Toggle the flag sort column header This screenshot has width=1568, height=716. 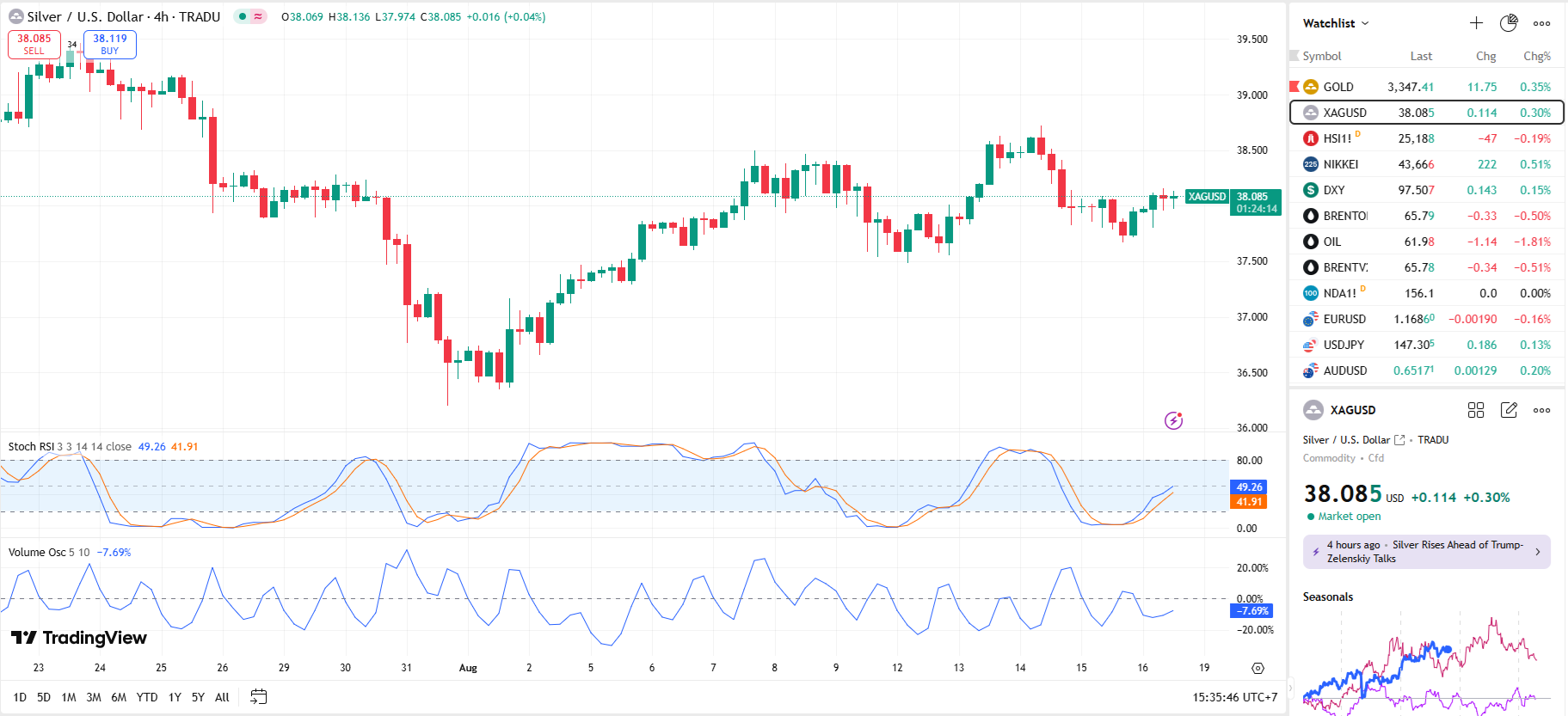1294,56
